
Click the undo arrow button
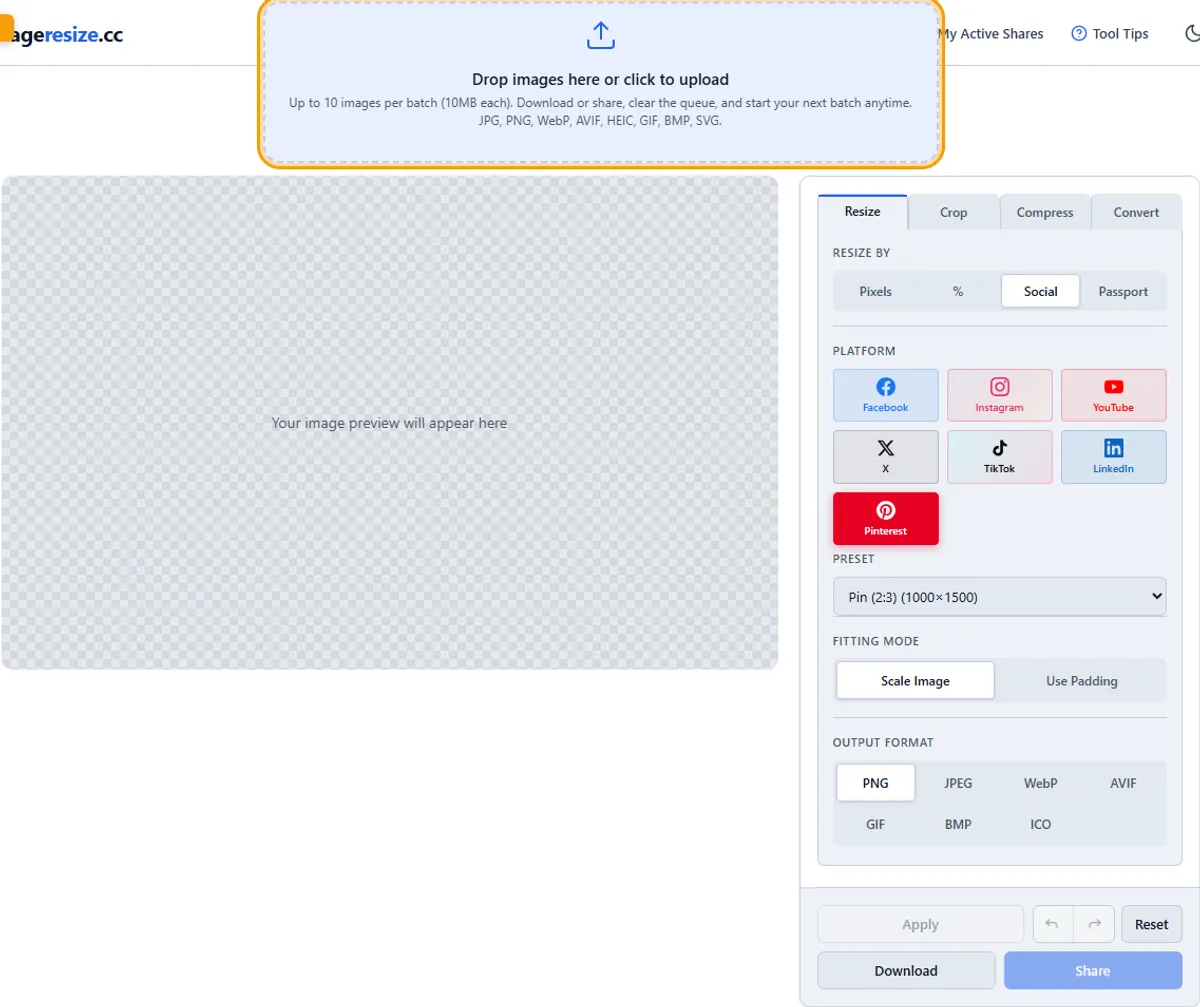coord(1053,924)
